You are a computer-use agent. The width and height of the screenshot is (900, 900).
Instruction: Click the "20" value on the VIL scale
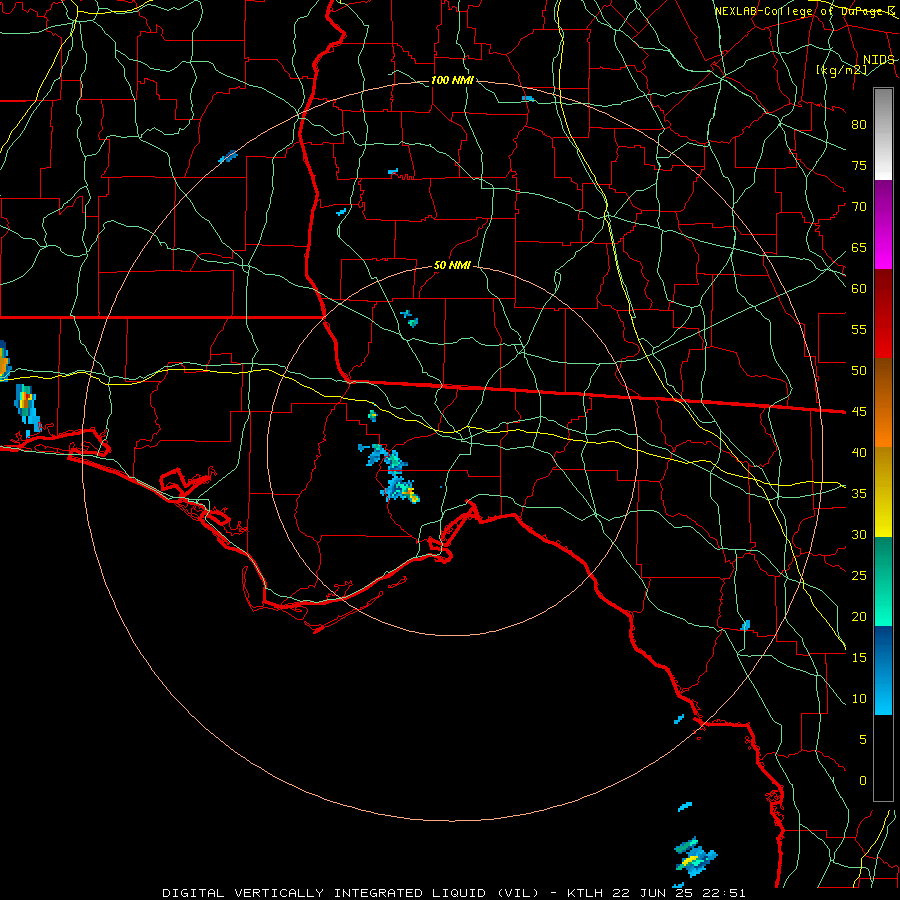tap(859, 616)
